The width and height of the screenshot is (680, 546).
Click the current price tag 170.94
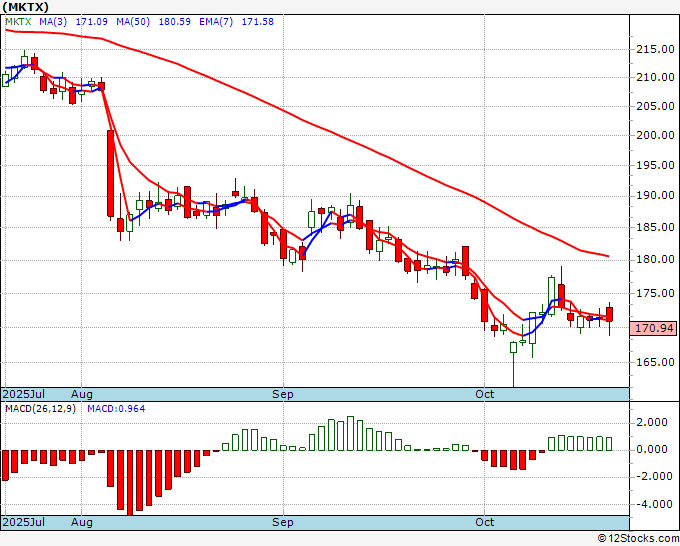click(654, 328)
